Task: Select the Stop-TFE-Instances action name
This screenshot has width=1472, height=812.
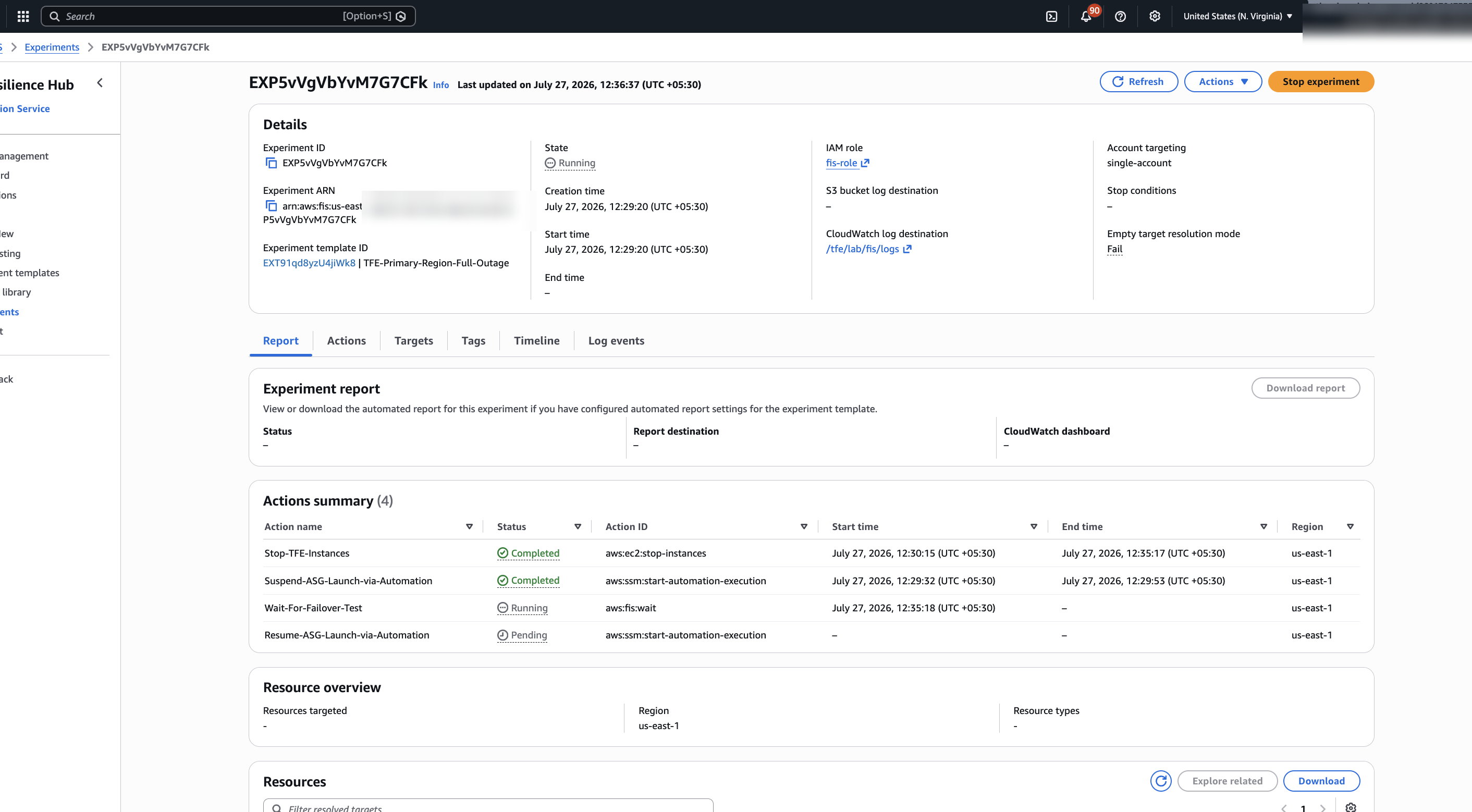Action: (307, 552)
